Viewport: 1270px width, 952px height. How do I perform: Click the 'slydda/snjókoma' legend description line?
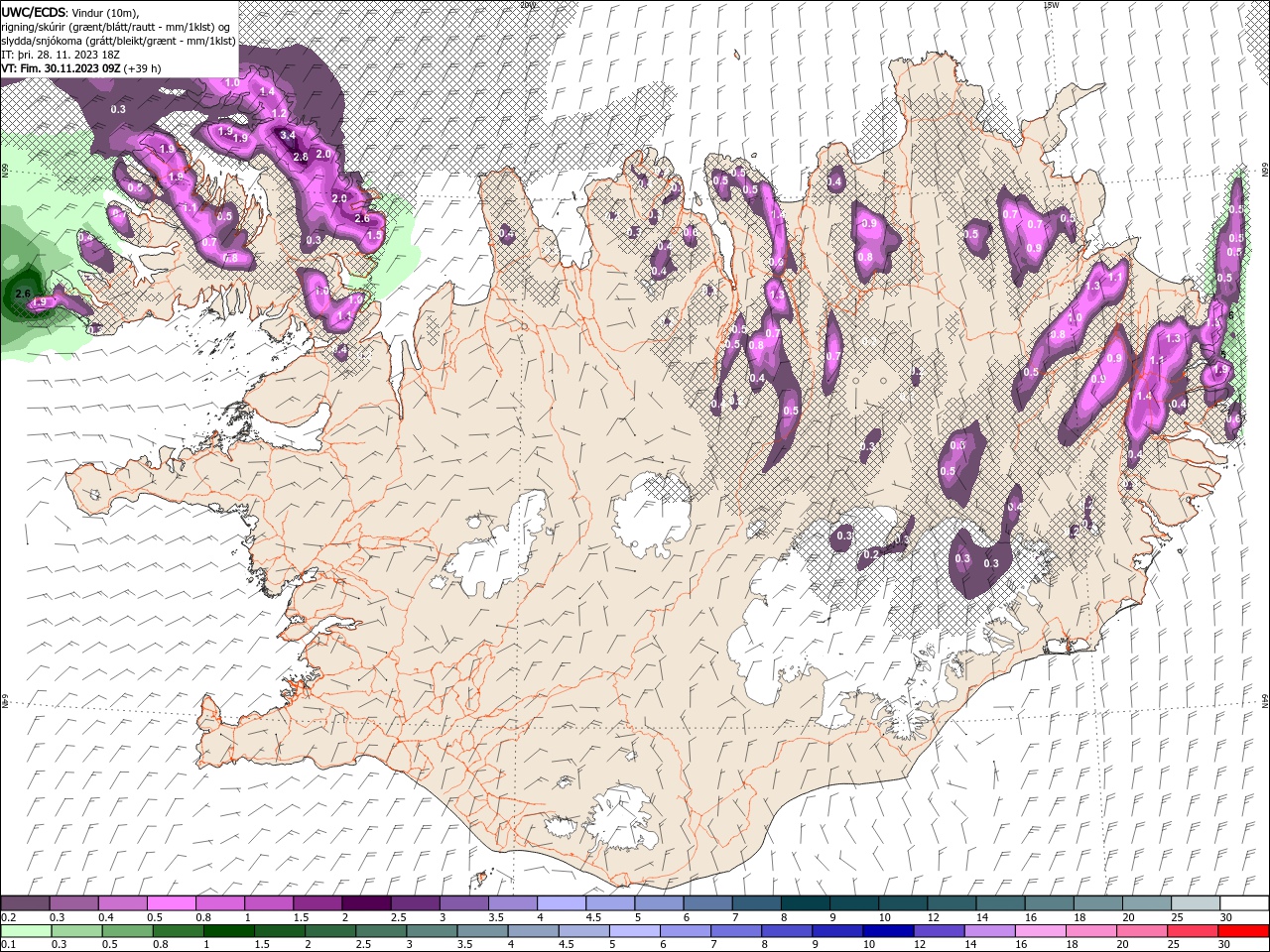[118, 41]
